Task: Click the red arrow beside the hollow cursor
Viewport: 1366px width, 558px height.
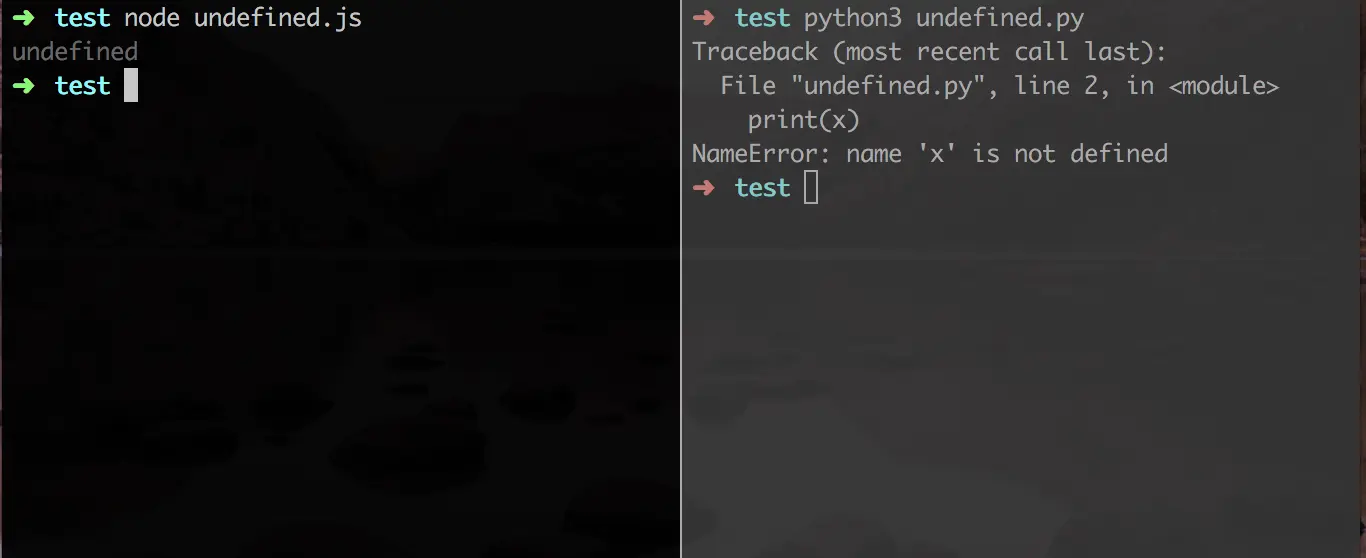Action: tap(704, 188)
